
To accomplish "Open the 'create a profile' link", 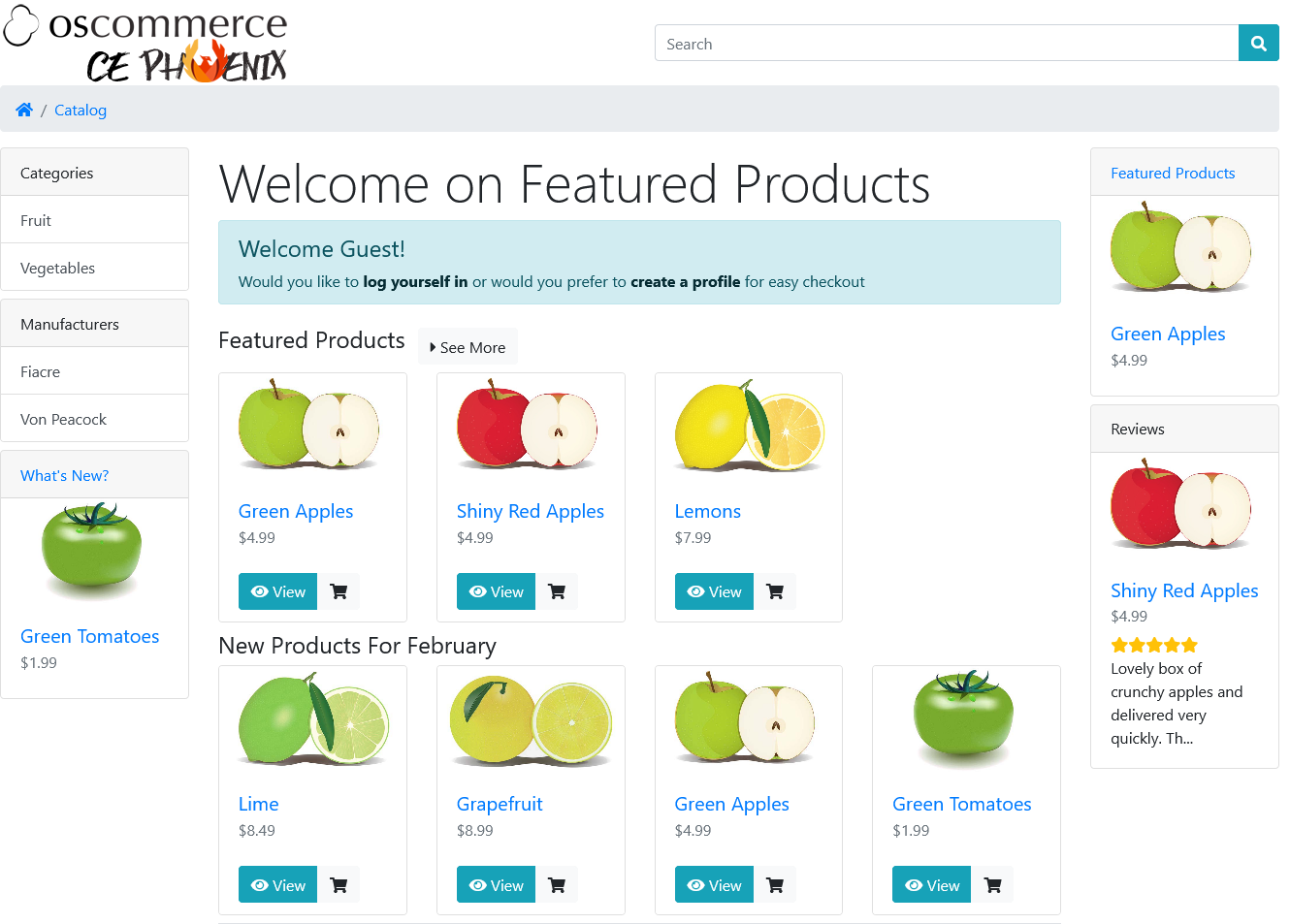I will pos(685,282).
